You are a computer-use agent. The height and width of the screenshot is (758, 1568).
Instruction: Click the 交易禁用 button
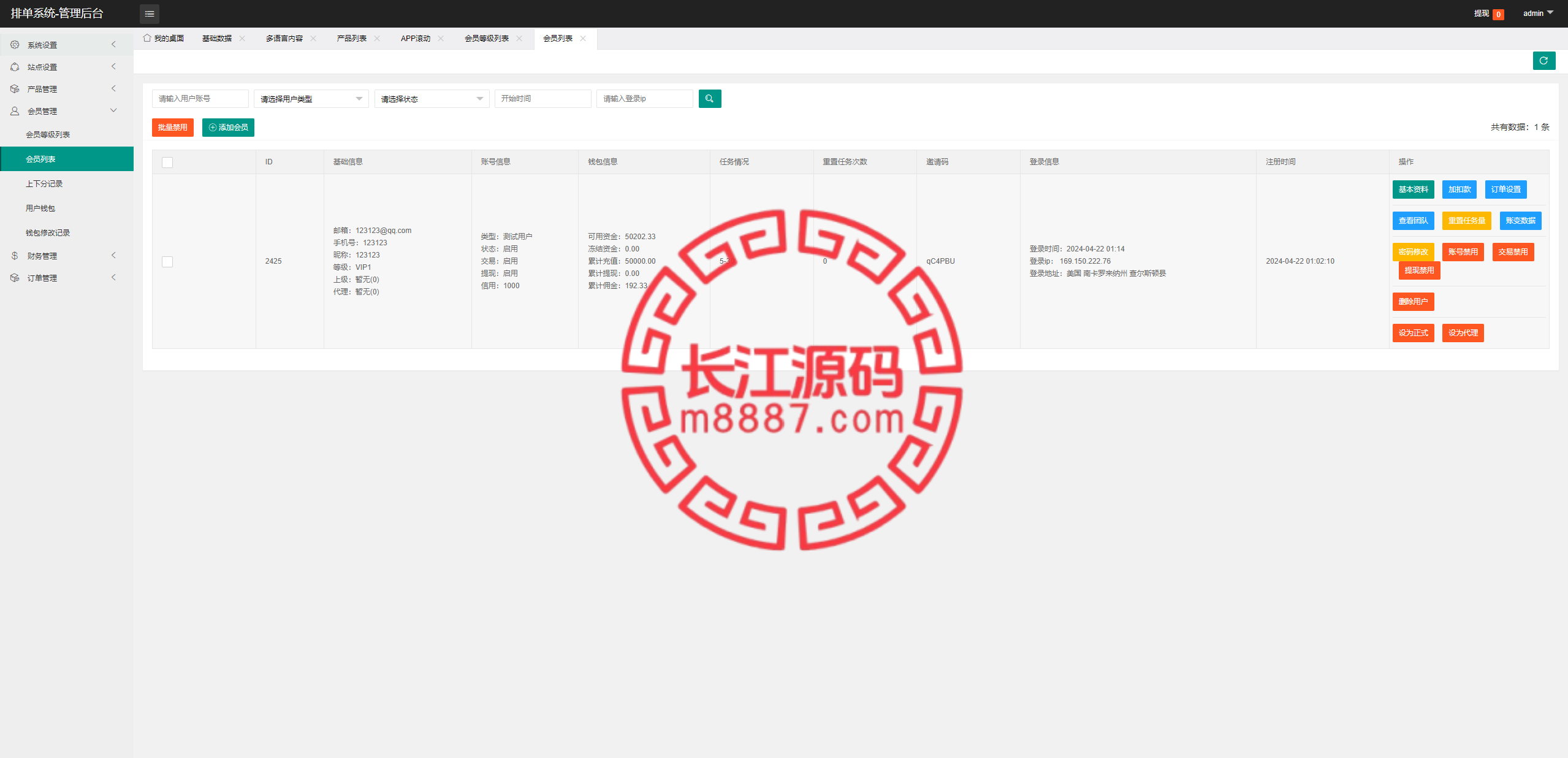click(1513, 252)
